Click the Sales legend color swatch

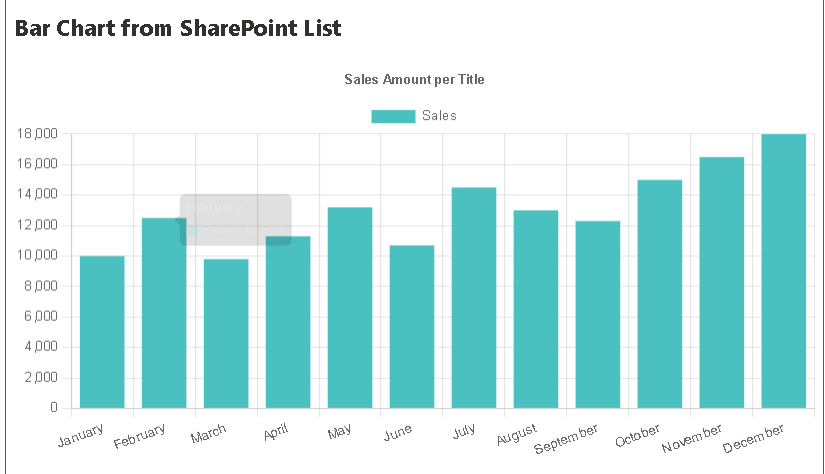pos(393,116)
